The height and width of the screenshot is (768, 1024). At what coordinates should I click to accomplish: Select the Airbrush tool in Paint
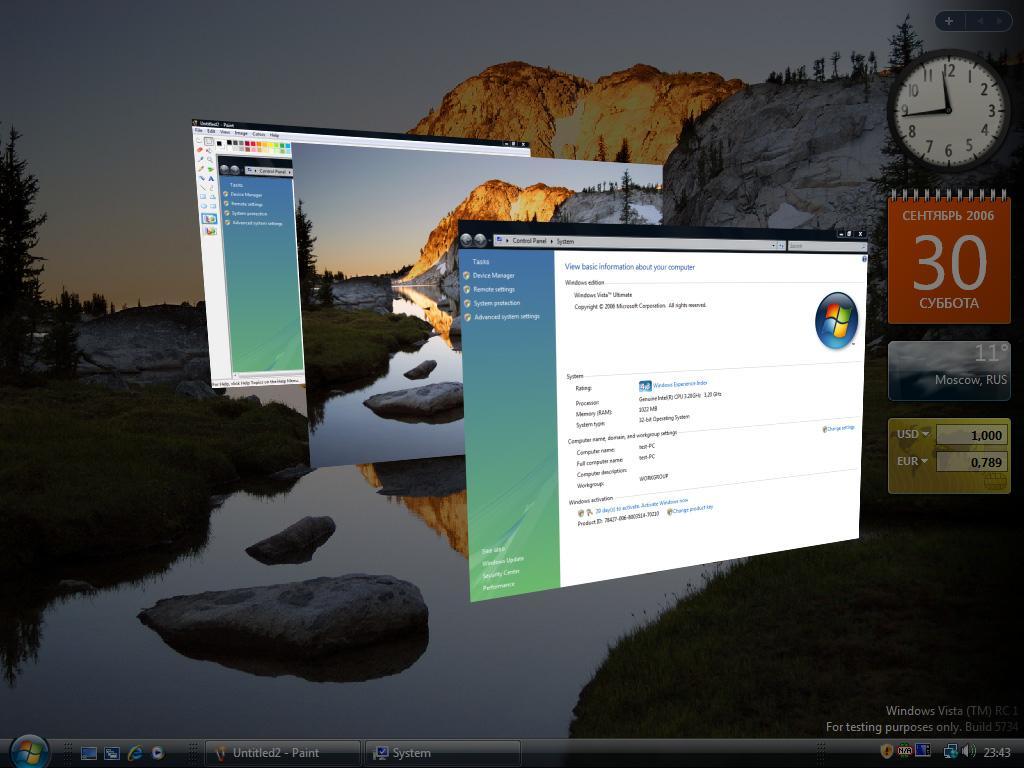pos(202,178)
